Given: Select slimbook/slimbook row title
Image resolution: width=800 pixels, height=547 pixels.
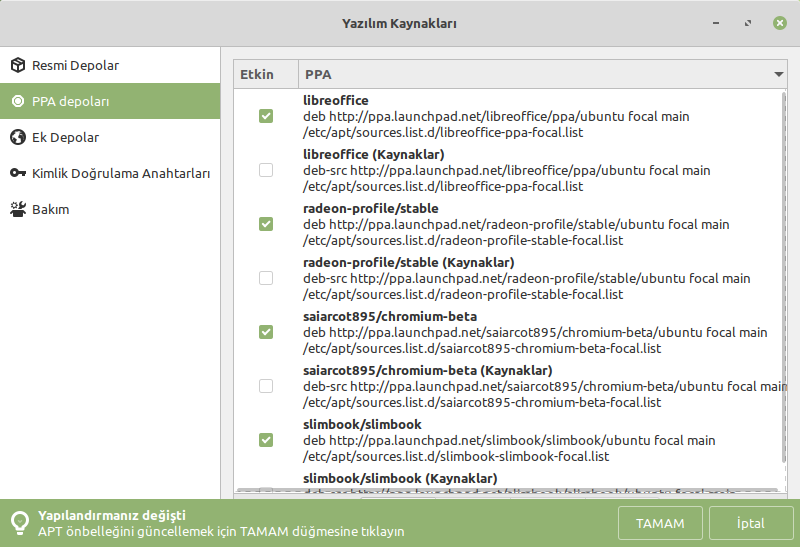Looking at the screenshot, I should pos(362,425).
